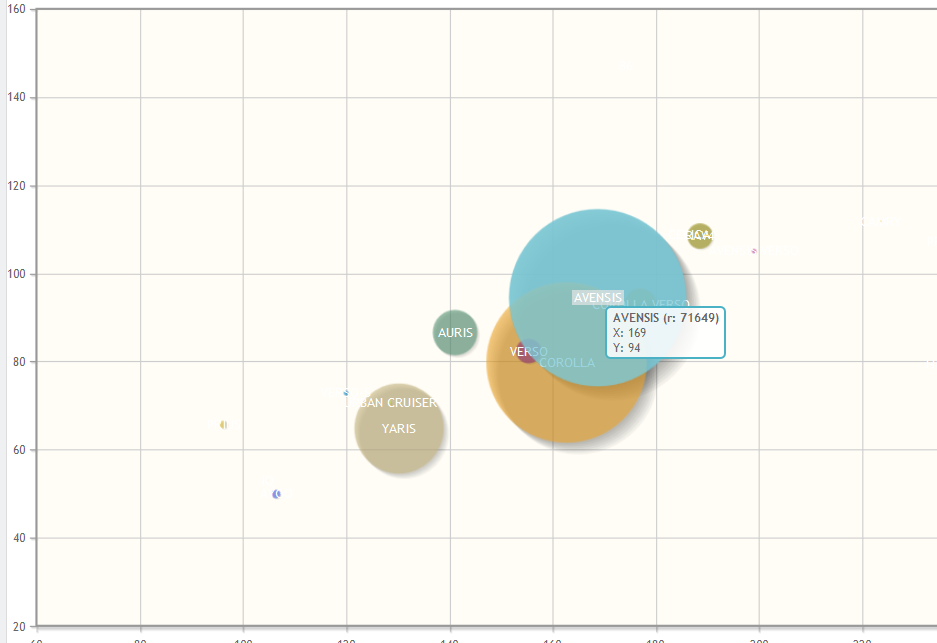
Task: Click the 100 value on the vertical axis
Action: pyautogui.click(x=17, y=274)
